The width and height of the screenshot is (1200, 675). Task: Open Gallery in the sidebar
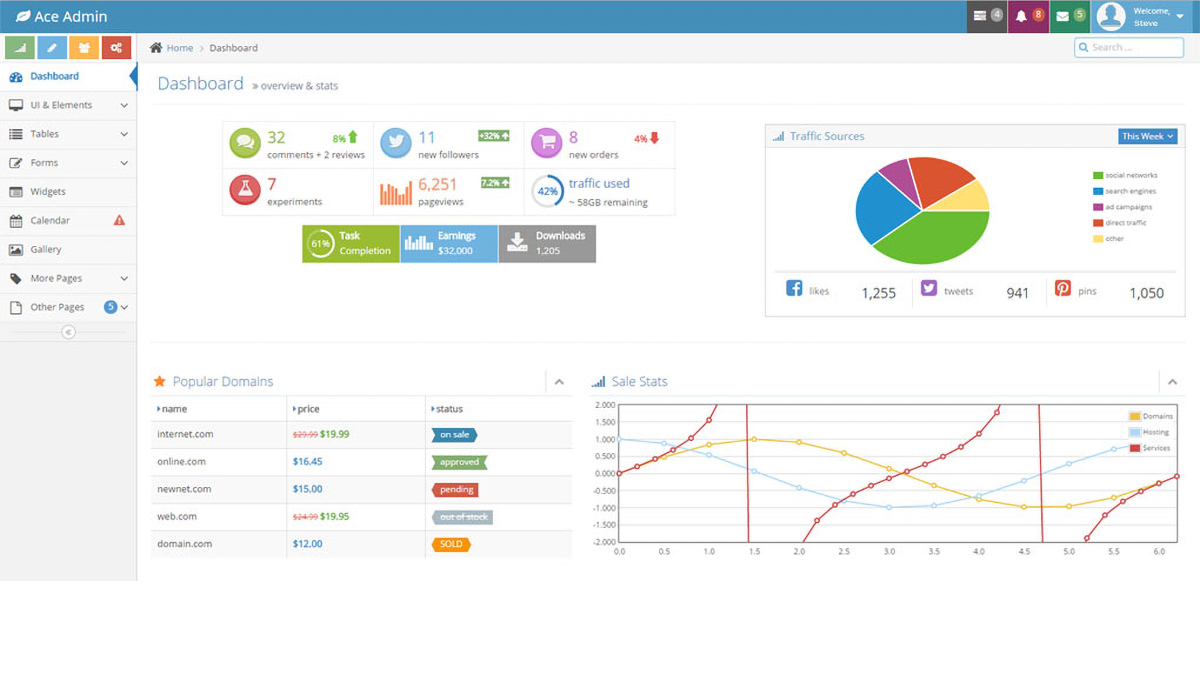[x=66, y=249]
